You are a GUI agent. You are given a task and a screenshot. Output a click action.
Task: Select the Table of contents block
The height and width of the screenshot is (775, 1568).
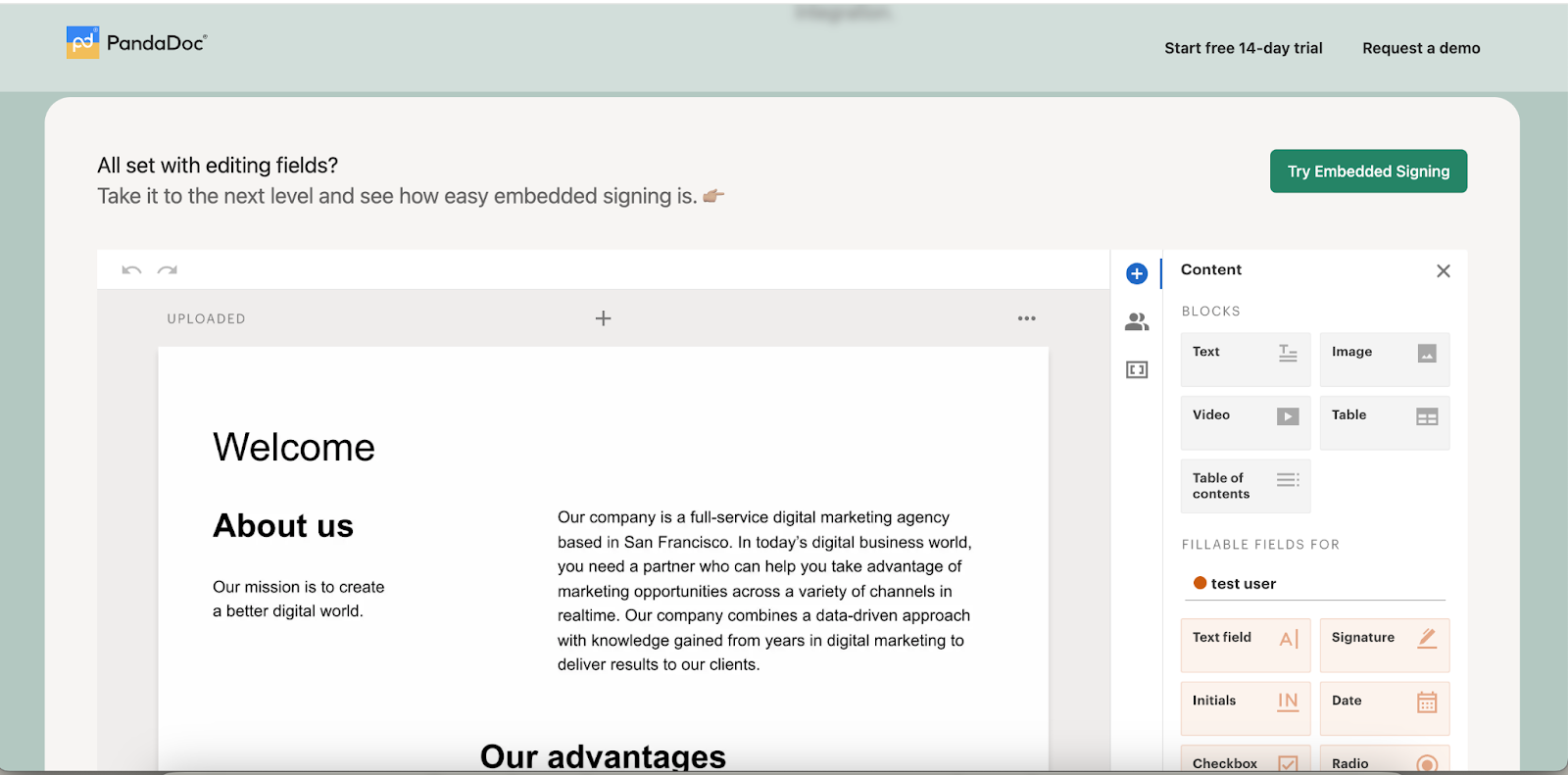tap(1246, 486)
